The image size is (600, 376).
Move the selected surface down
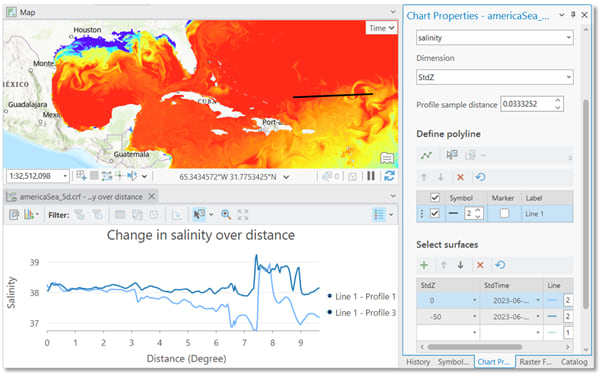460,265
